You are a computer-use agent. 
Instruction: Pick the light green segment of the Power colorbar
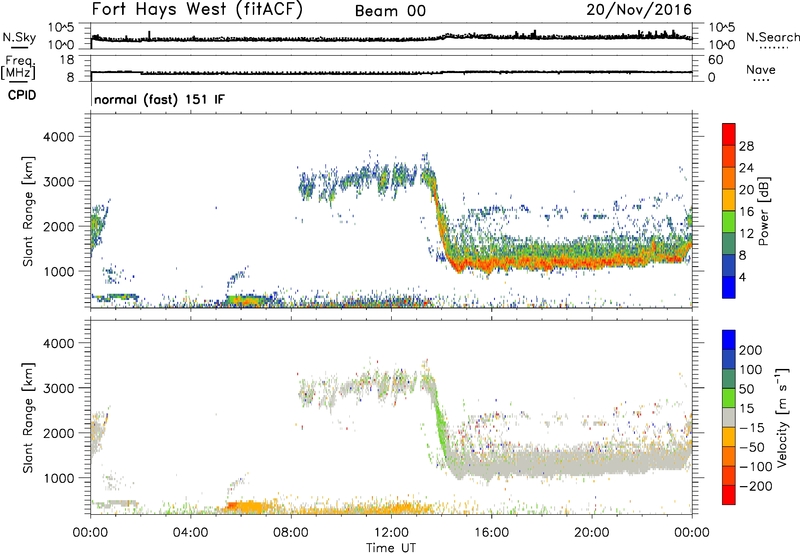click(x=729, y=221)
